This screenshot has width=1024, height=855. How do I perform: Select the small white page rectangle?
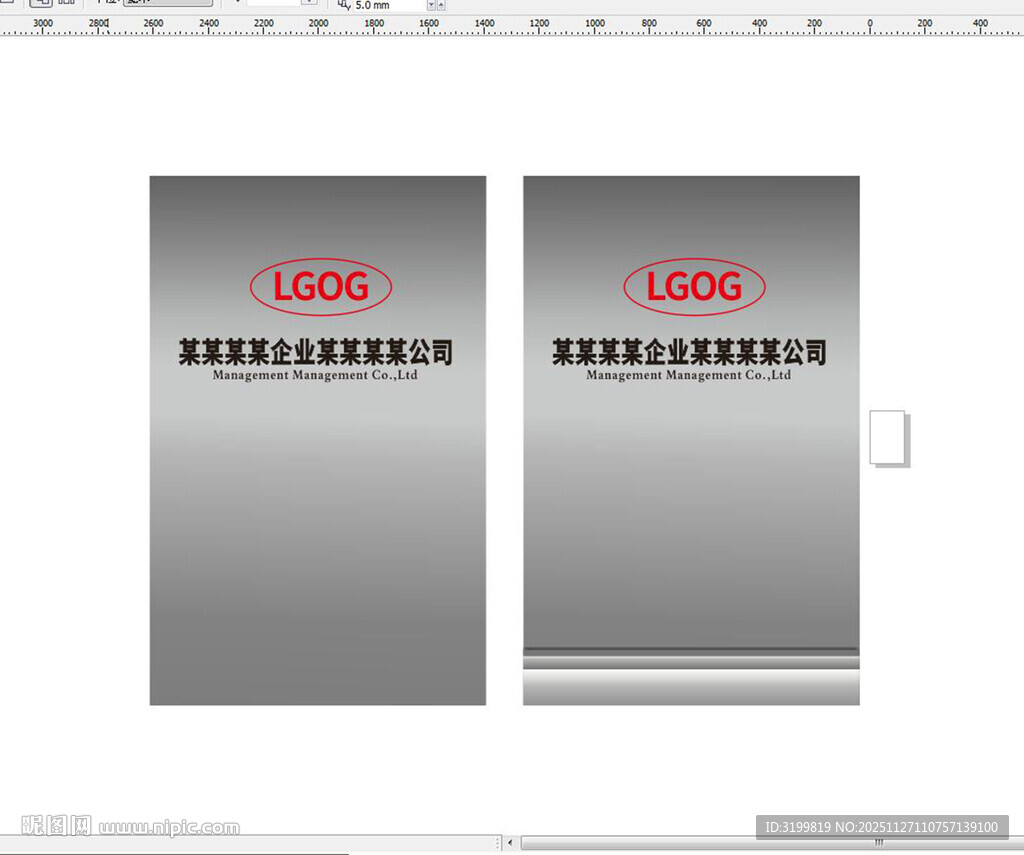pyautogui.click(x=886, y=437)
